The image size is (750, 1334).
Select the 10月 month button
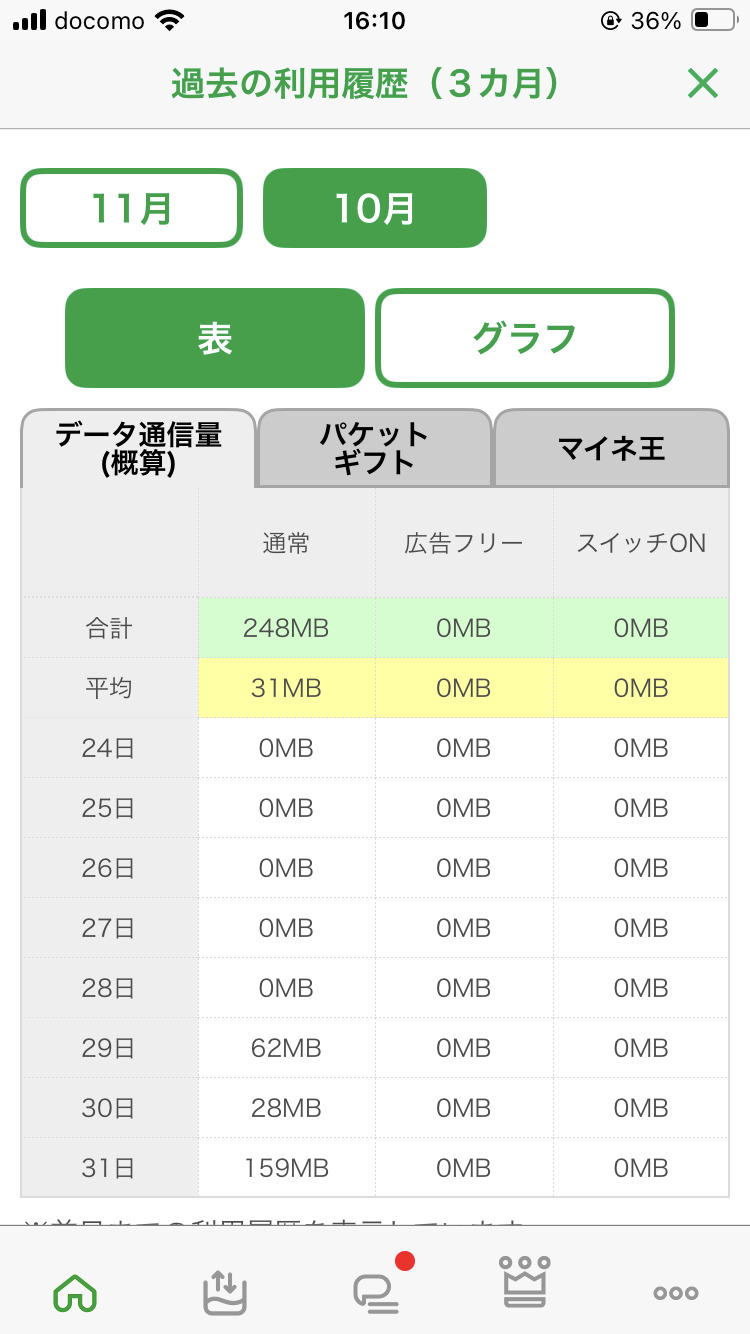coord(375,208)
